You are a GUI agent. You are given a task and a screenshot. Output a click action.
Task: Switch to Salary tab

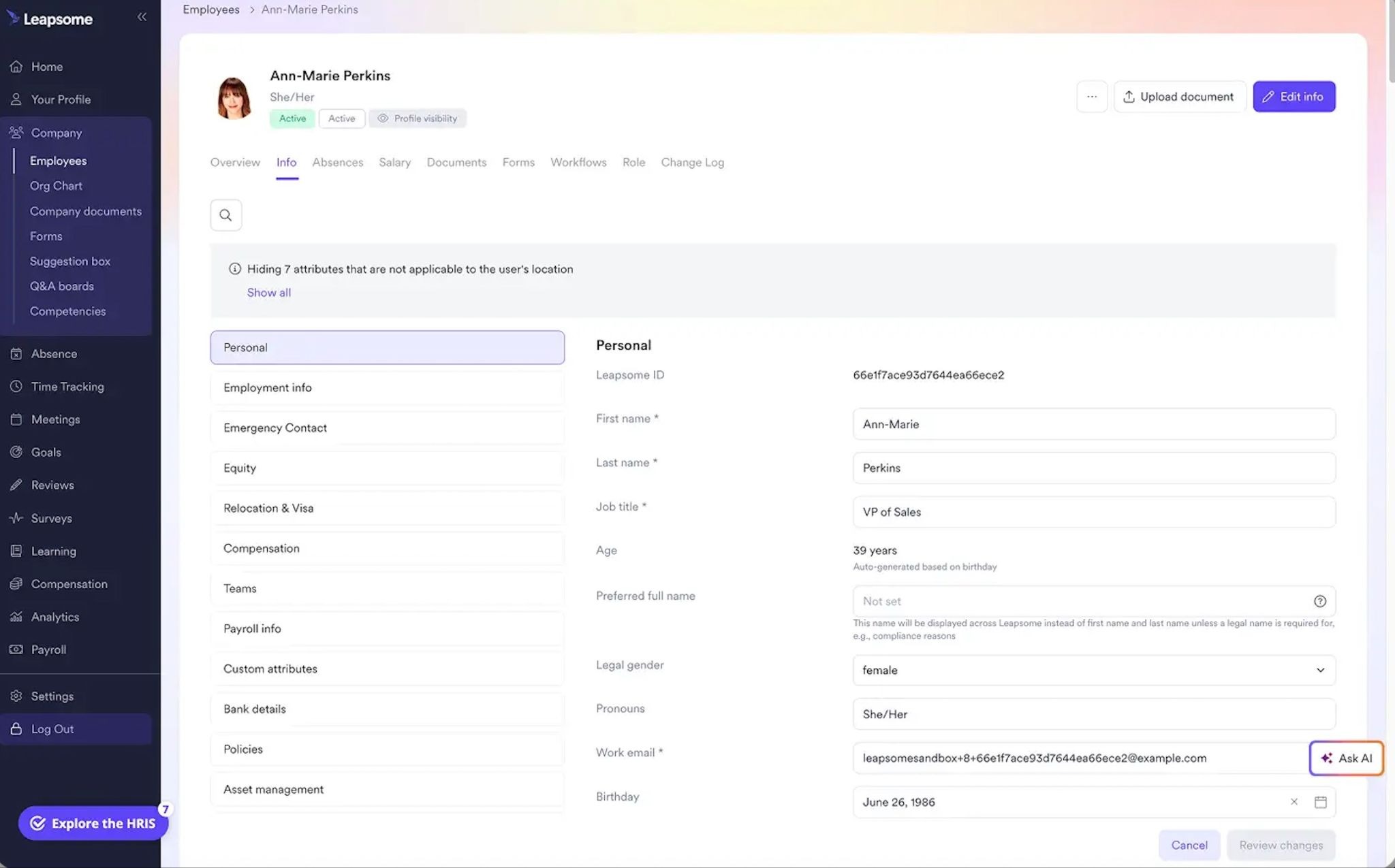pos(394,163)
